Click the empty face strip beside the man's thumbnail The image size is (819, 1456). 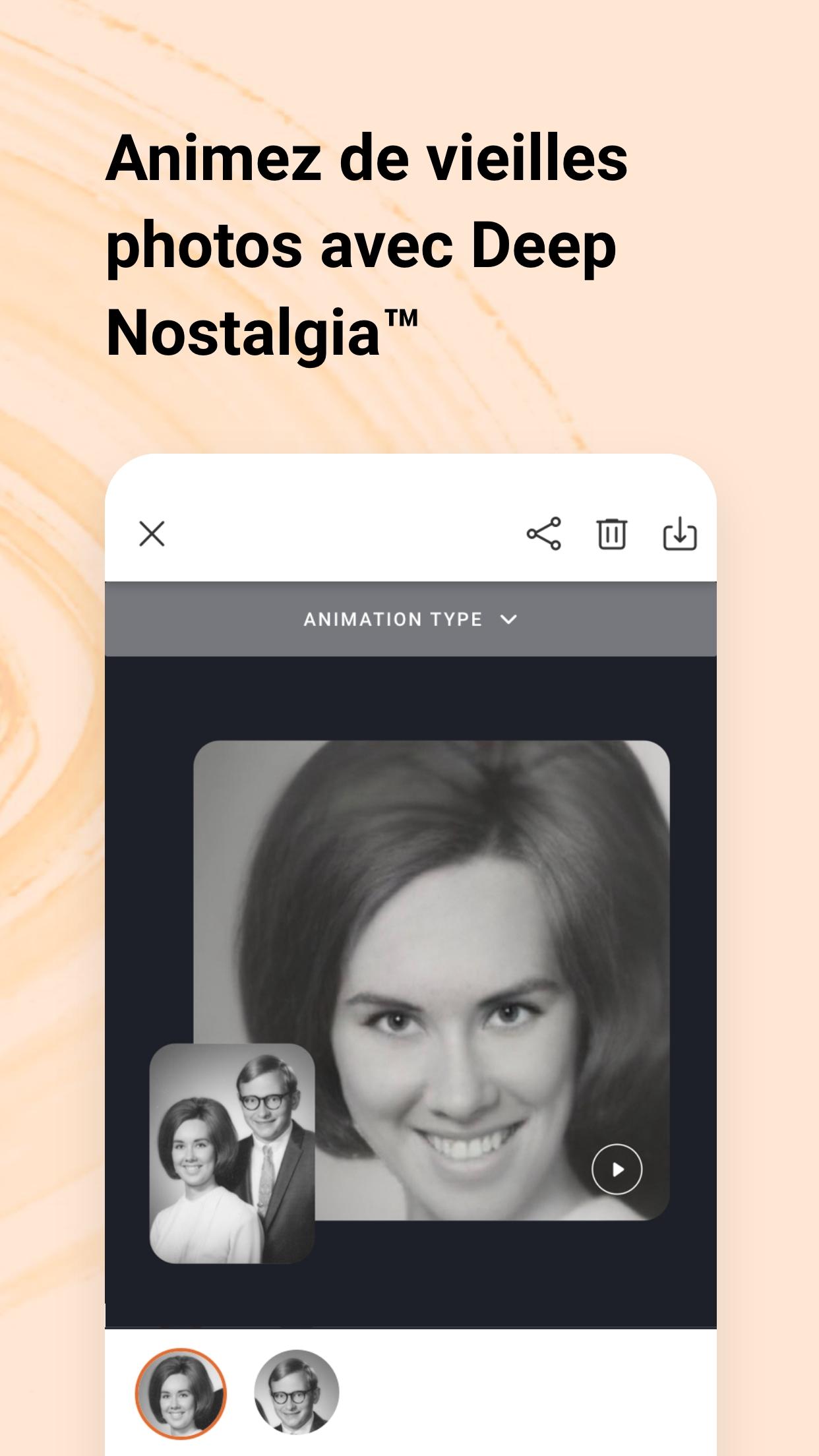coord(528,1392)
